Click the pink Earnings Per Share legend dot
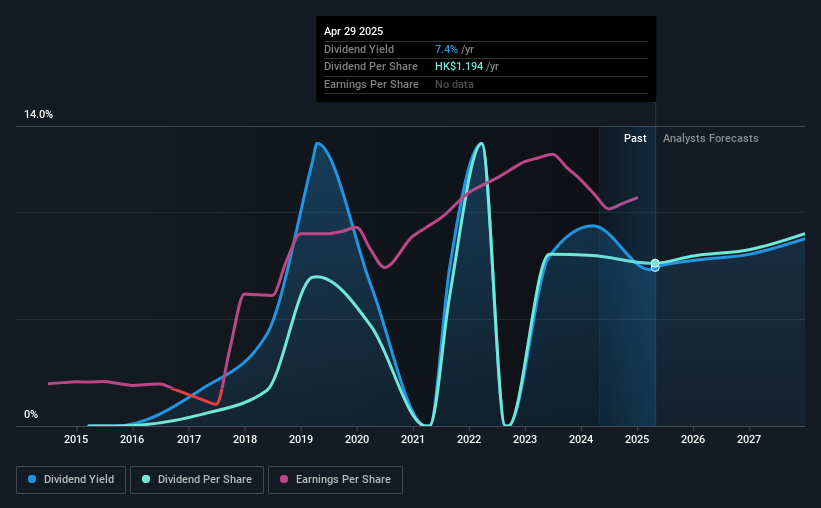821x508 pixels. (284, 479)
